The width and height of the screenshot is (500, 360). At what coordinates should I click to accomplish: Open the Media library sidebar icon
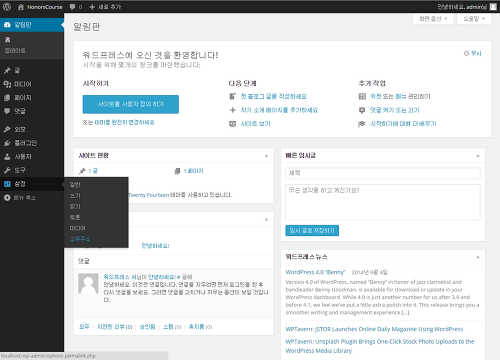click(x=7, y=84)
